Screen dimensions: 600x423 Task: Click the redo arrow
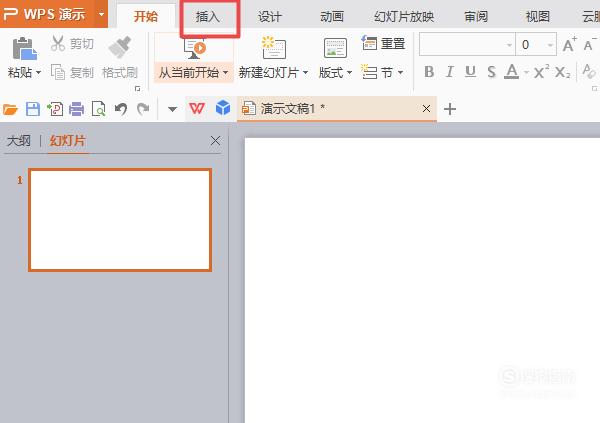click(x=143, y=109)
